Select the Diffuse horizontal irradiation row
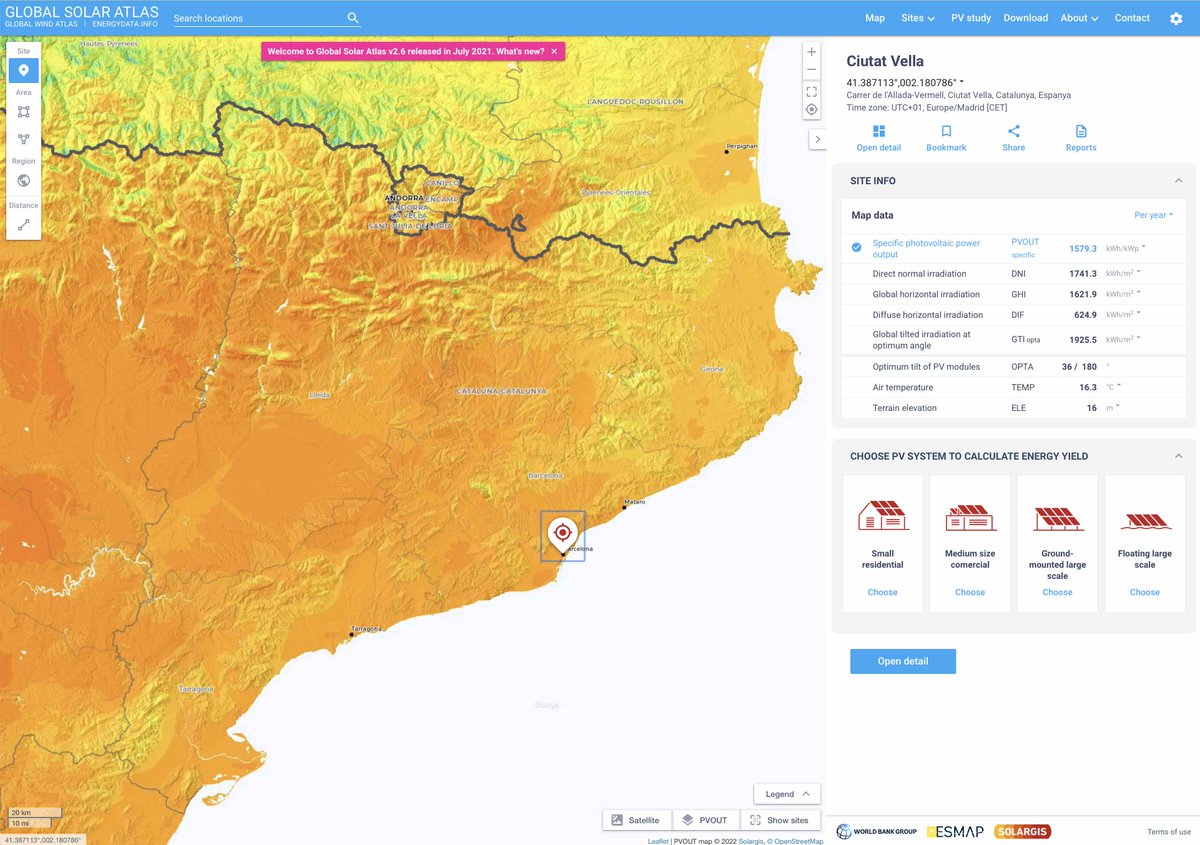The height and width of the screenshot is (845, 1200). pos(1014,315)
